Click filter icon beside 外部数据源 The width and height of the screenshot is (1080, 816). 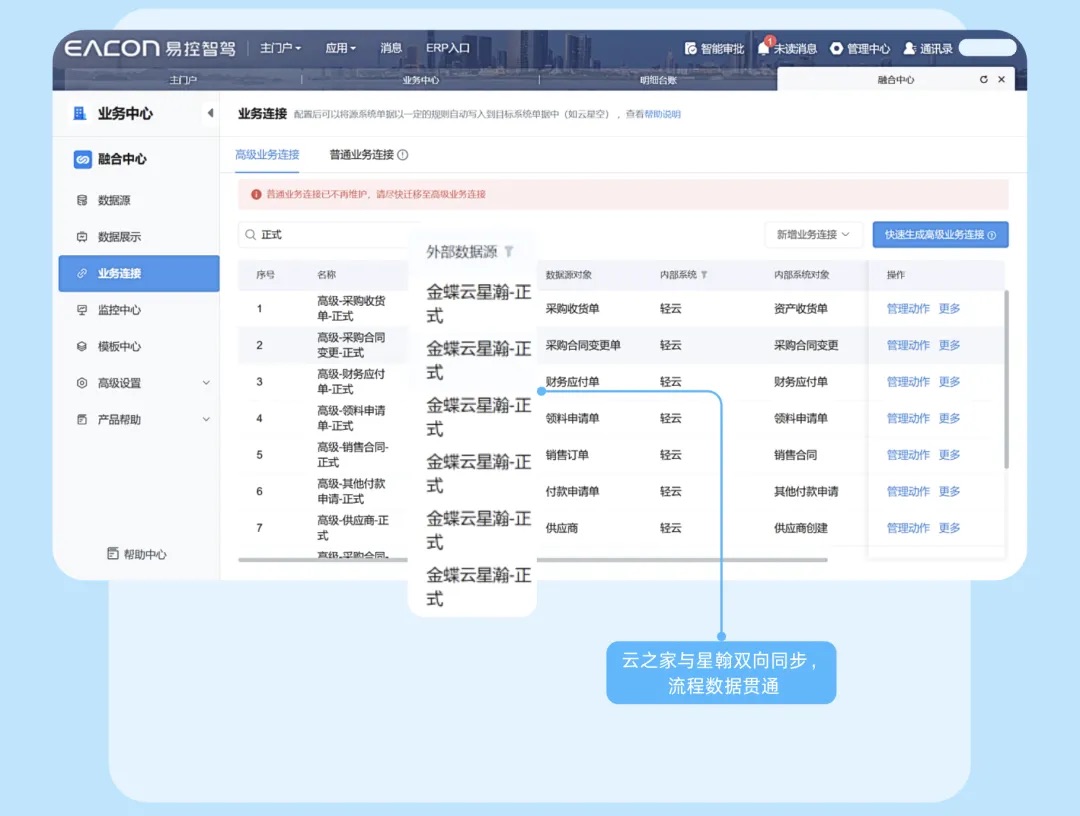point(509,252)
